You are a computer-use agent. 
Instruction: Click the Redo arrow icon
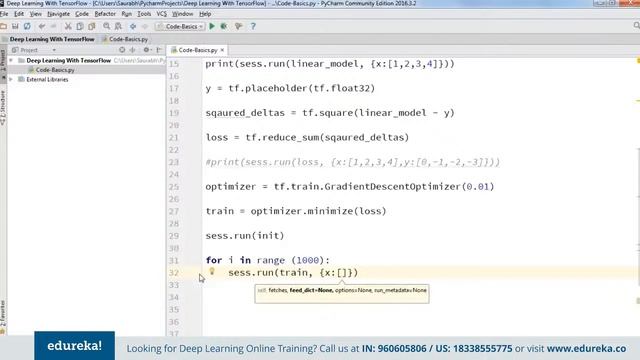pos(53,26)
